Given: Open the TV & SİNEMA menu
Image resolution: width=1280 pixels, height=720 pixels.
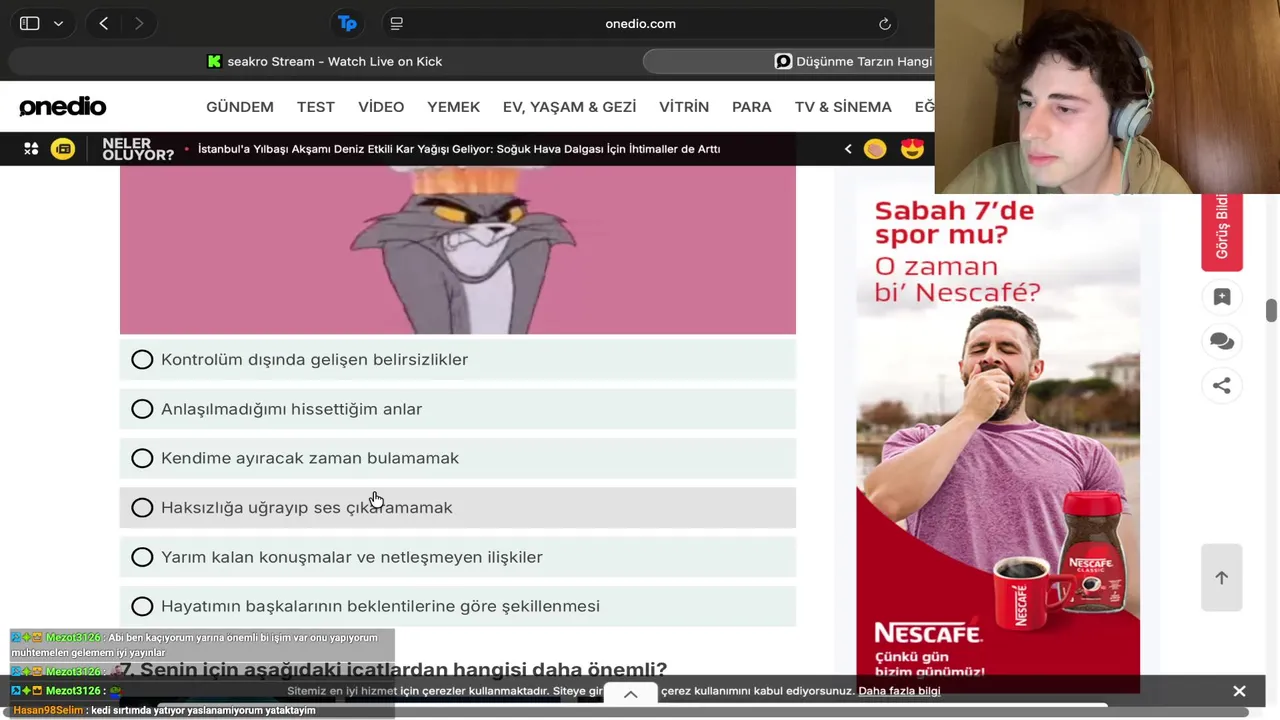Looking at the screenshot, I should pyautogui.click(x=843, y=107).
